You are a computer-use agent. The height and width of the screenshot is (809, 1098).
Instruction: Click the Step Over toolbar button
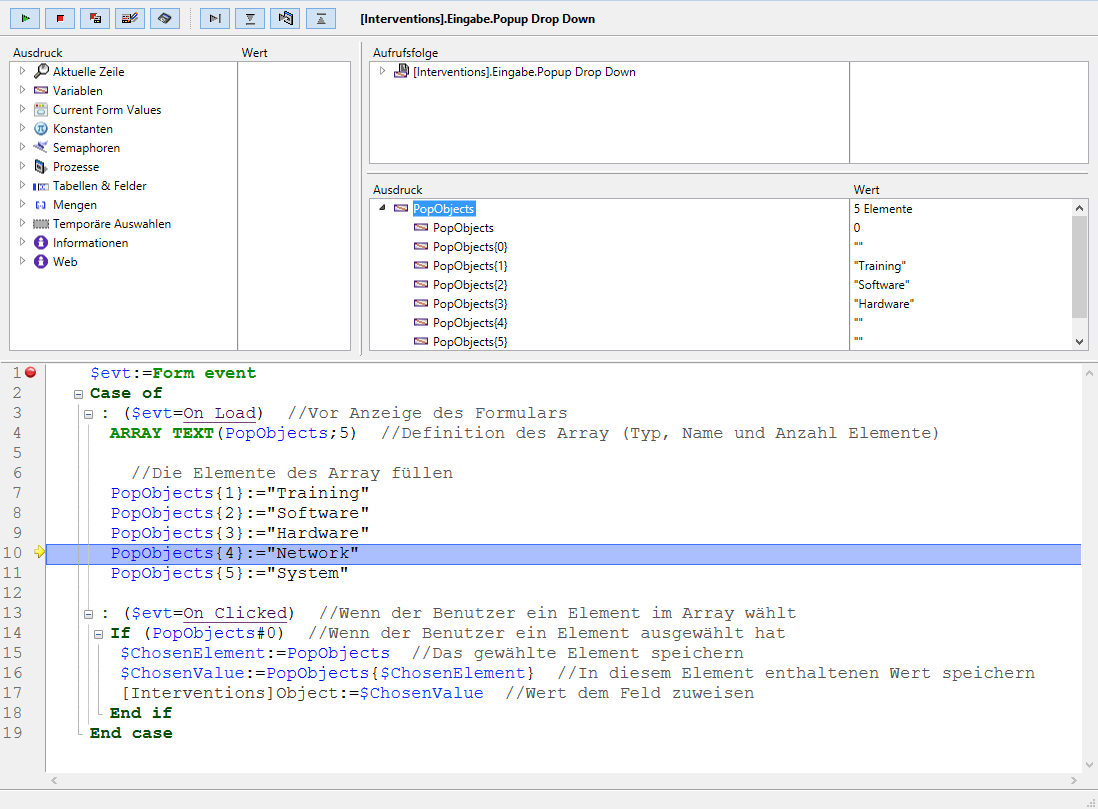[215, 18]
